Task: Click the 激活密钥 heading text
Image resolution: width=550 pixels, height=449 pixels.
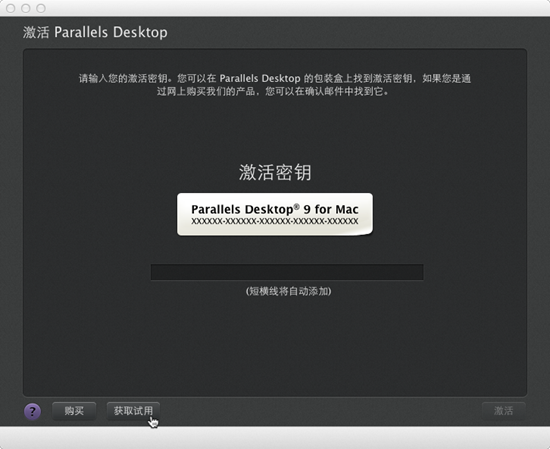Action: pyautogui.click(x=275, y=172)
